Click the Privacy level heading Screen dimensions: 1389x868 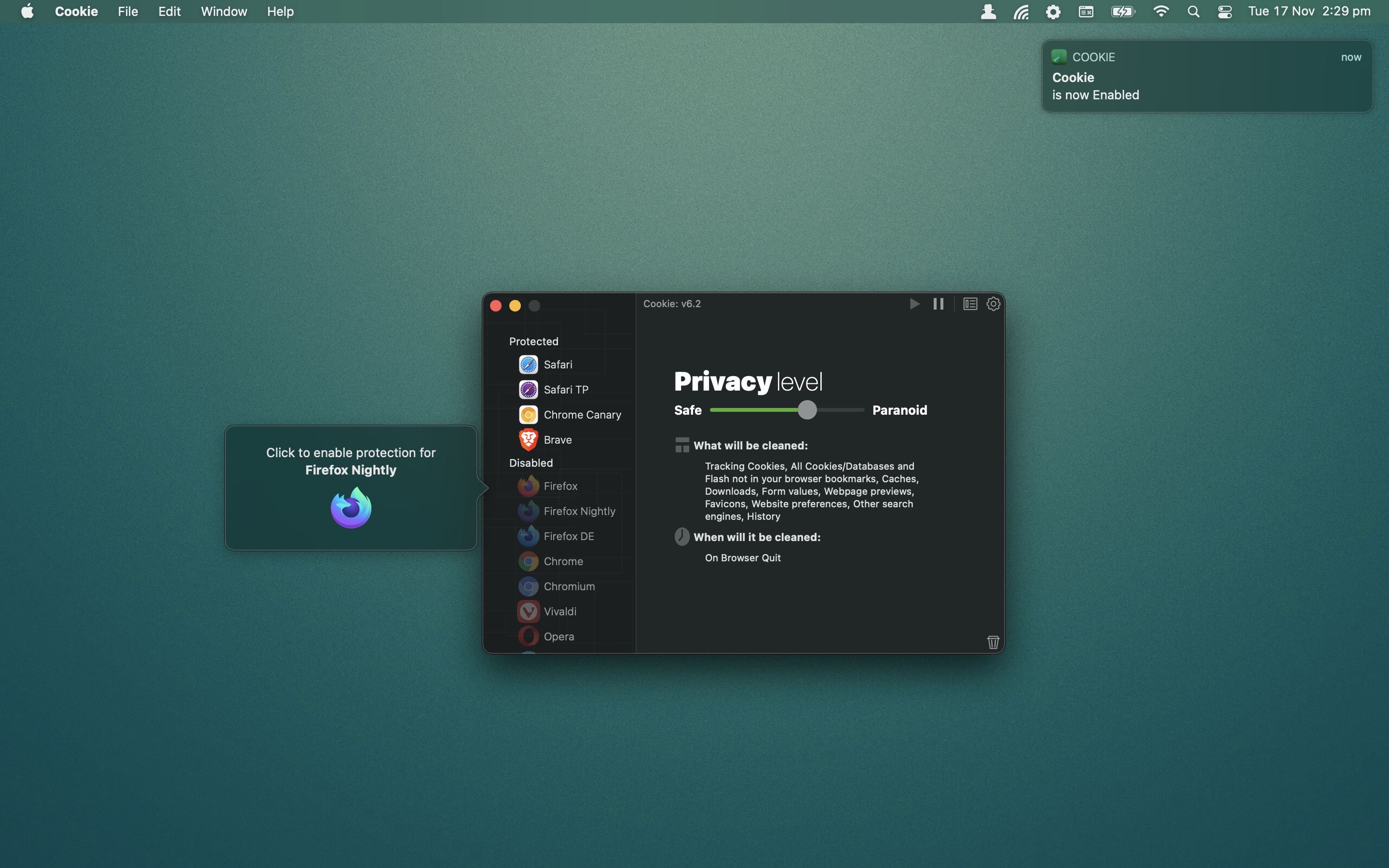(x=748, y=382)
